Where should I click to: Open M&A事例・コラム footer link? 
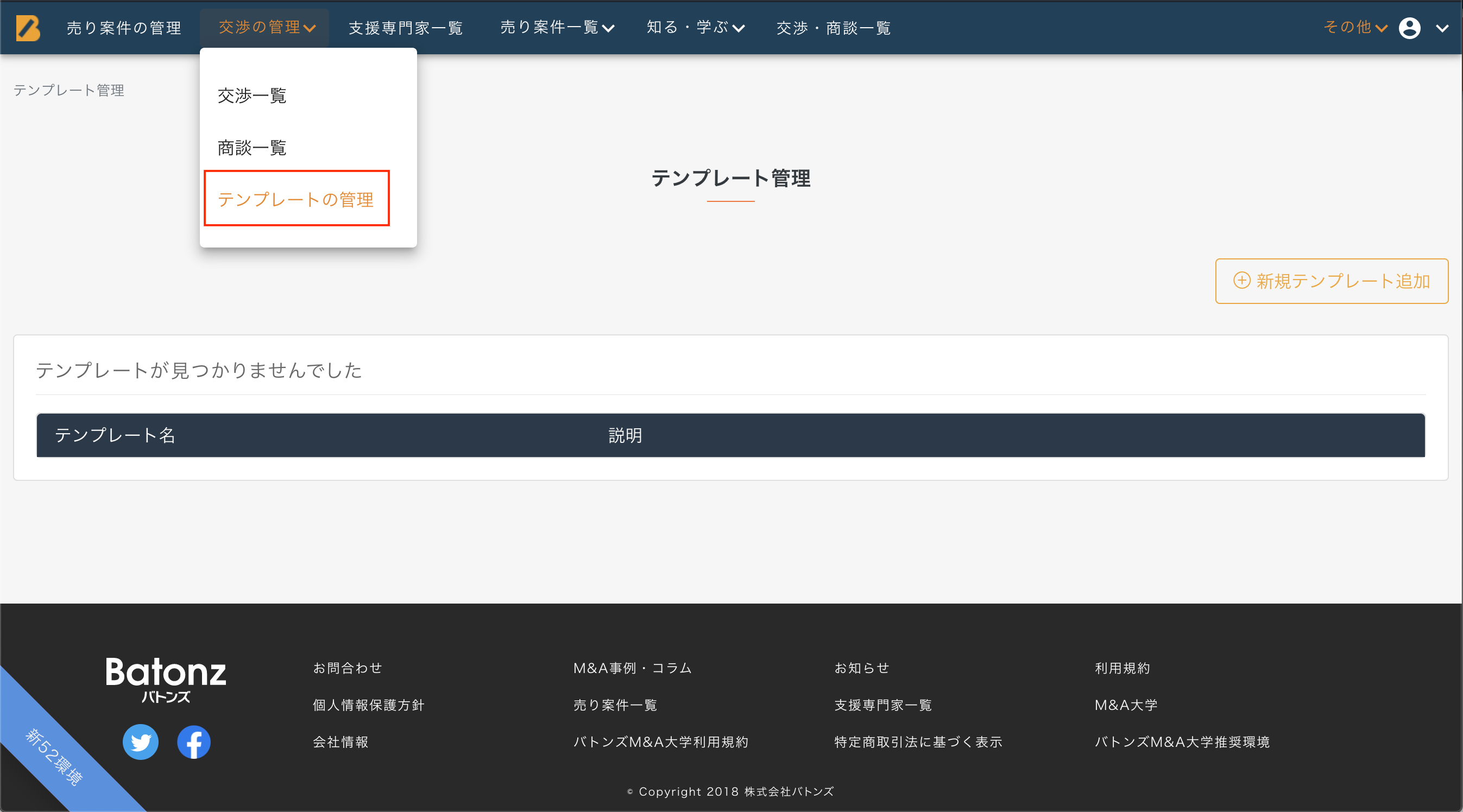(x=633, y=668)
